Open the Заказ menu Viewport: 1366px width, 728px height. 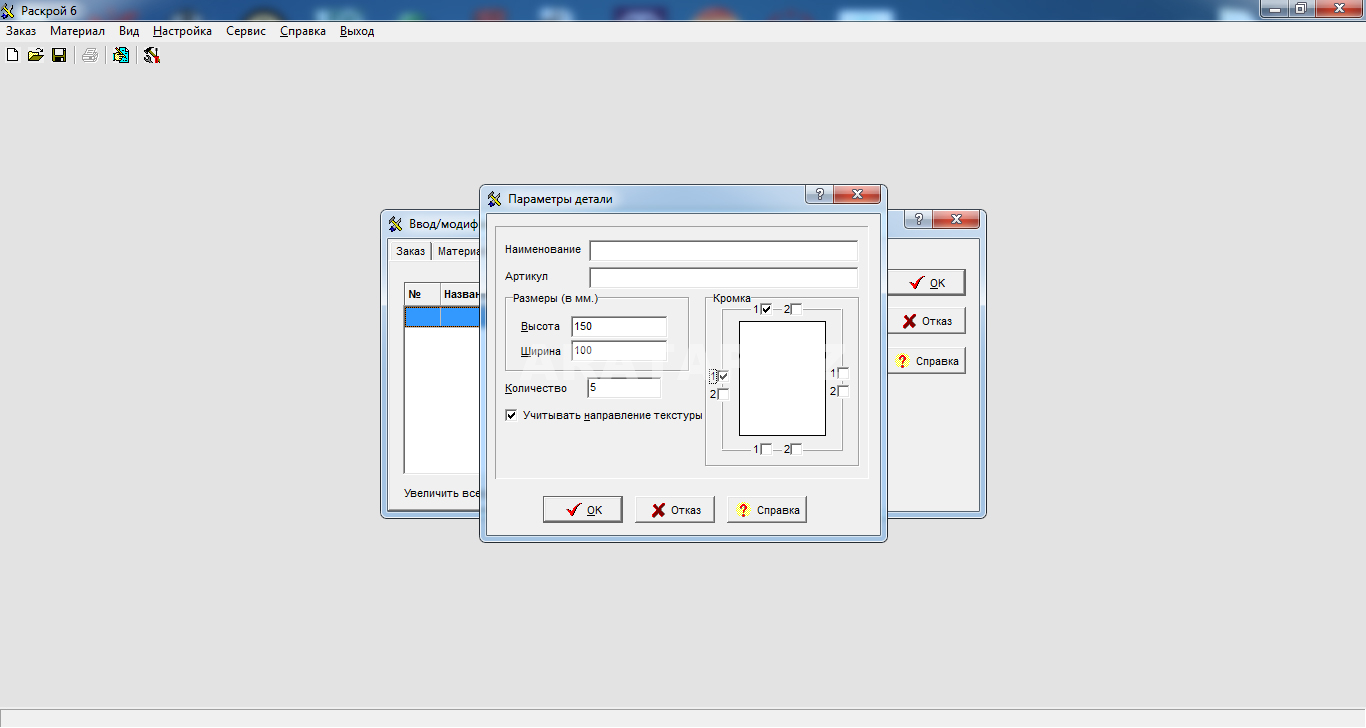(21, 31)
